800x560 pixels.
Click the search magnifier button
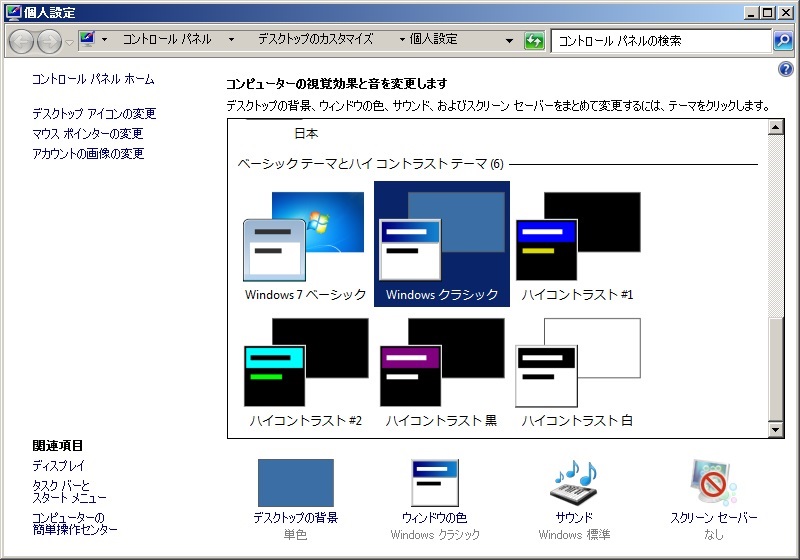[x=783, y=40]
